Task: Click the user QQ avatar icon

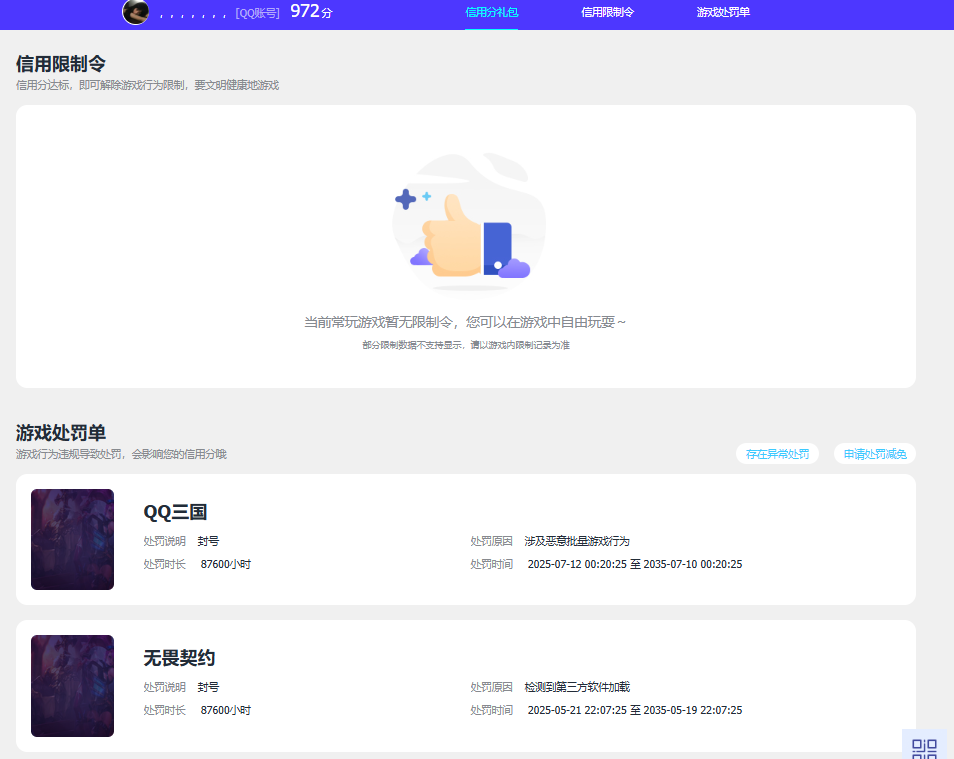Action: click(135, 13)
